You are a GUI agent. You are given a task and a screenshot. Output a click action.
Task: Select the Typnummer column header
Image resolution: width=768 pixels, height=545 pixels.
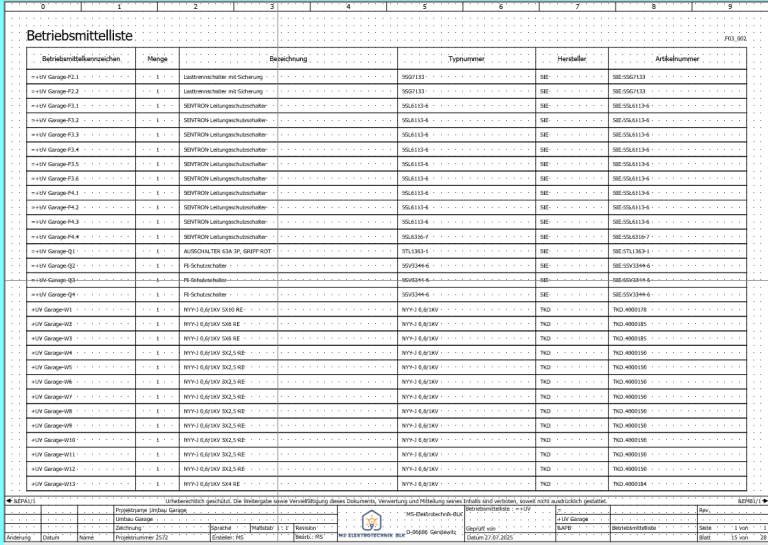pos(466,59)
